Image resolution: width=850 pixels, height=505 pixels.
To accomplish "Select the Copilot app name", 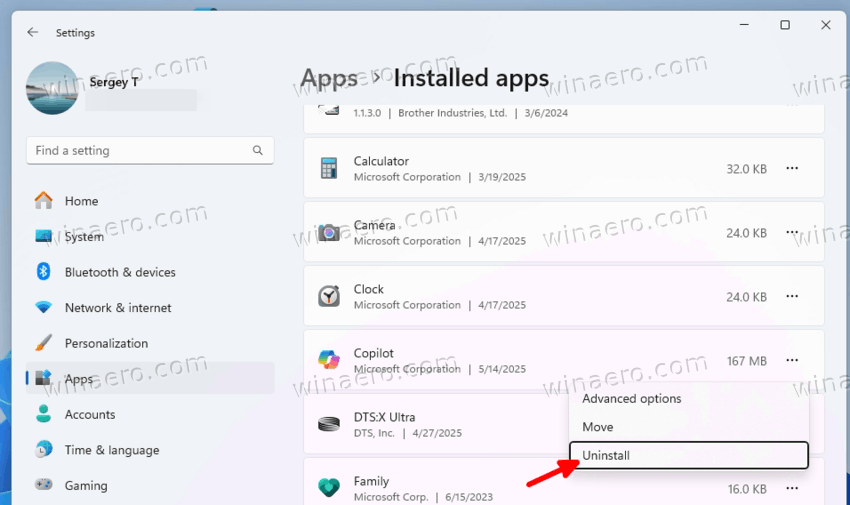I will tap(374, 353).
